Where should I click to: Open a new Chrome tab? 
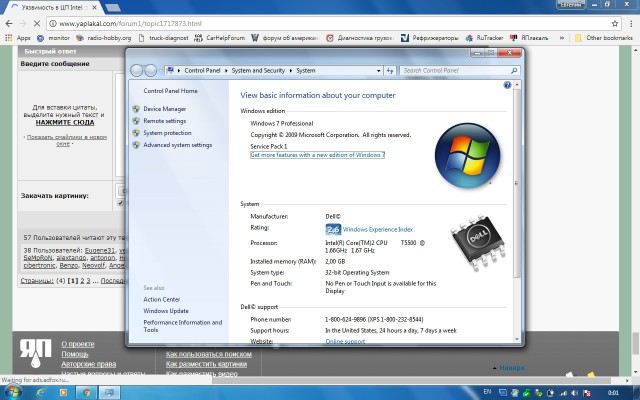[113, 7]
